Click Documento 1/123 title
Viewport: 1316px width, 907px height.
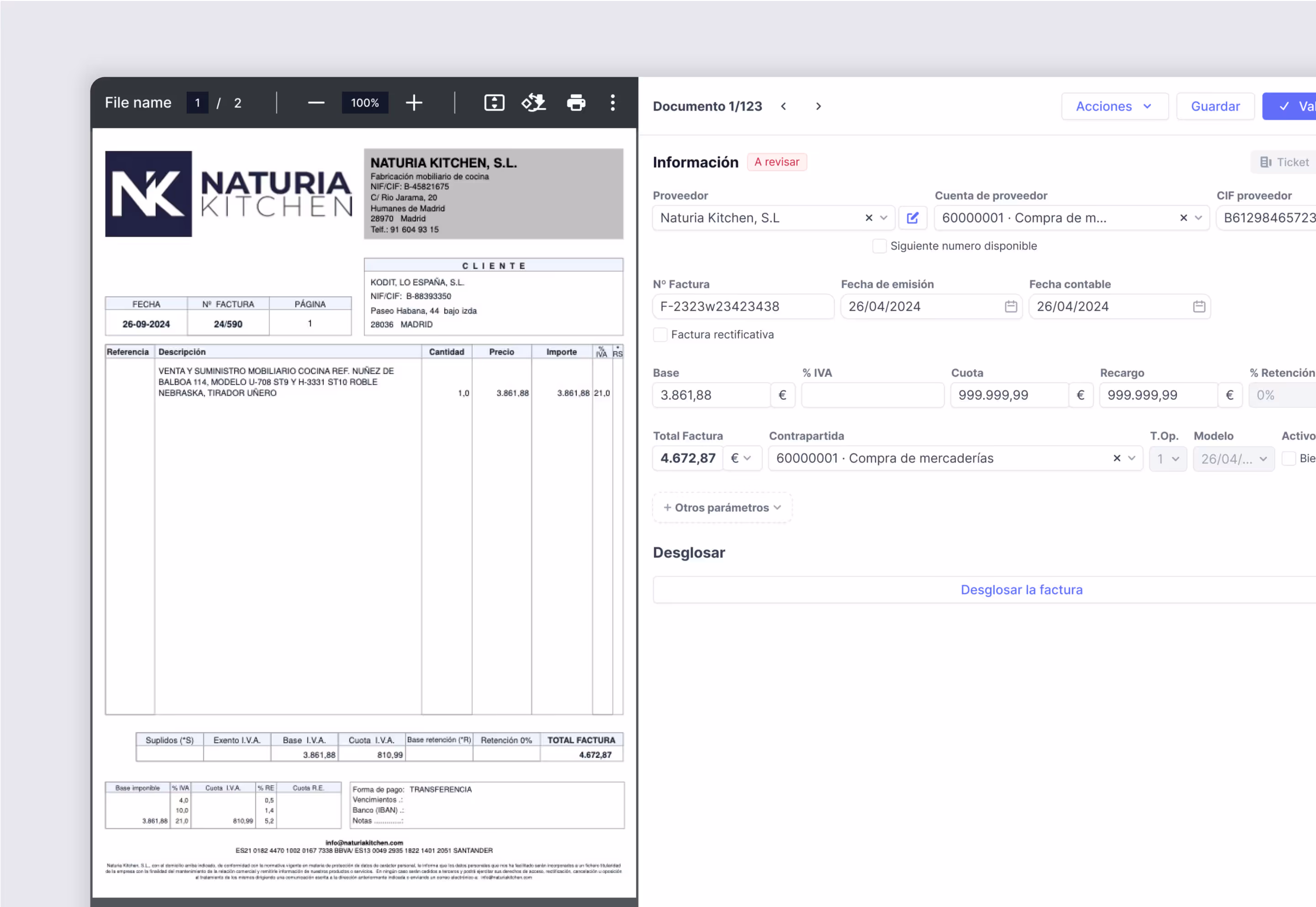[x=707, y=106]
